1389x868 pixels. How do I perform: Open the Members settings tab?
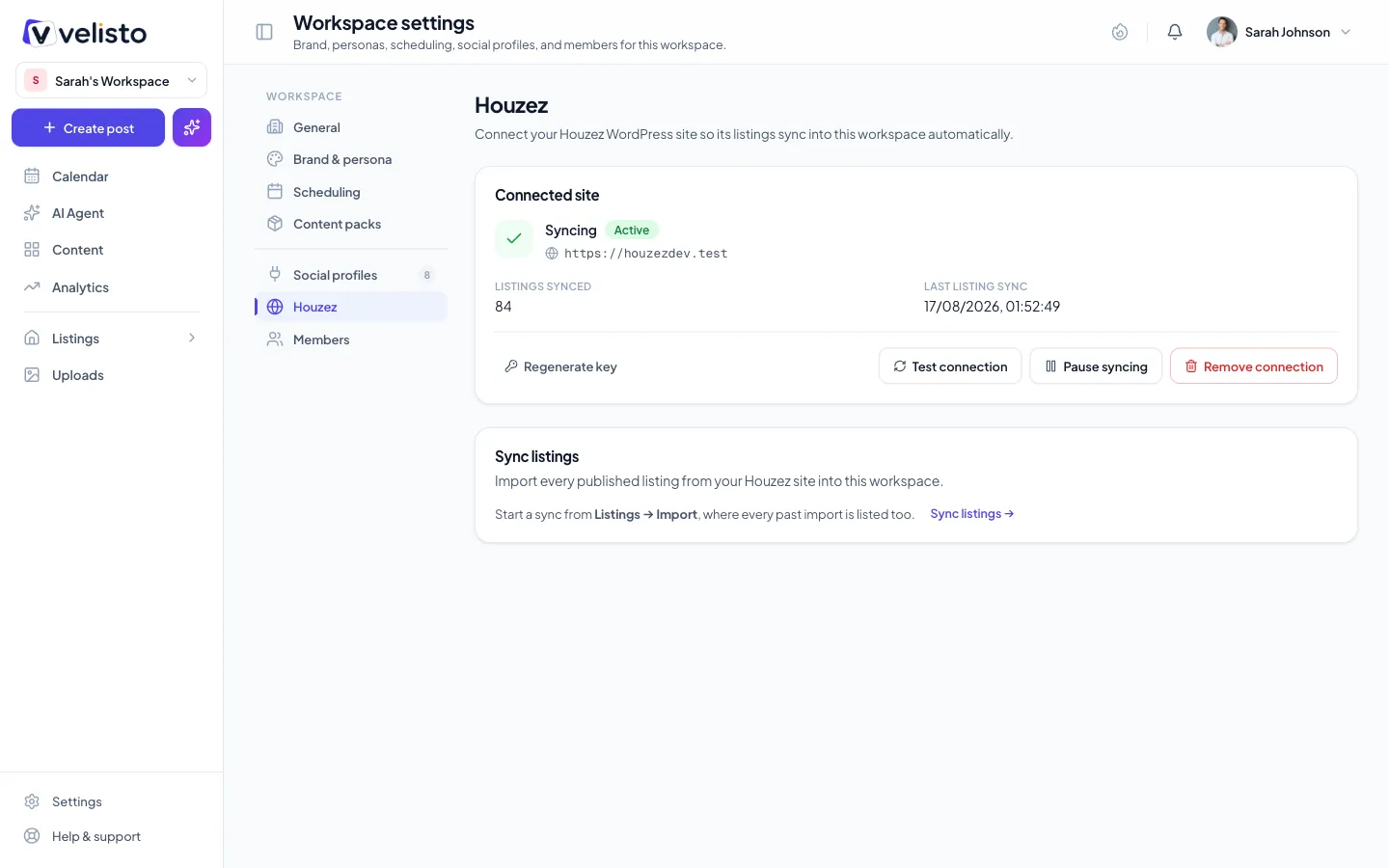[x=351, y=339]
